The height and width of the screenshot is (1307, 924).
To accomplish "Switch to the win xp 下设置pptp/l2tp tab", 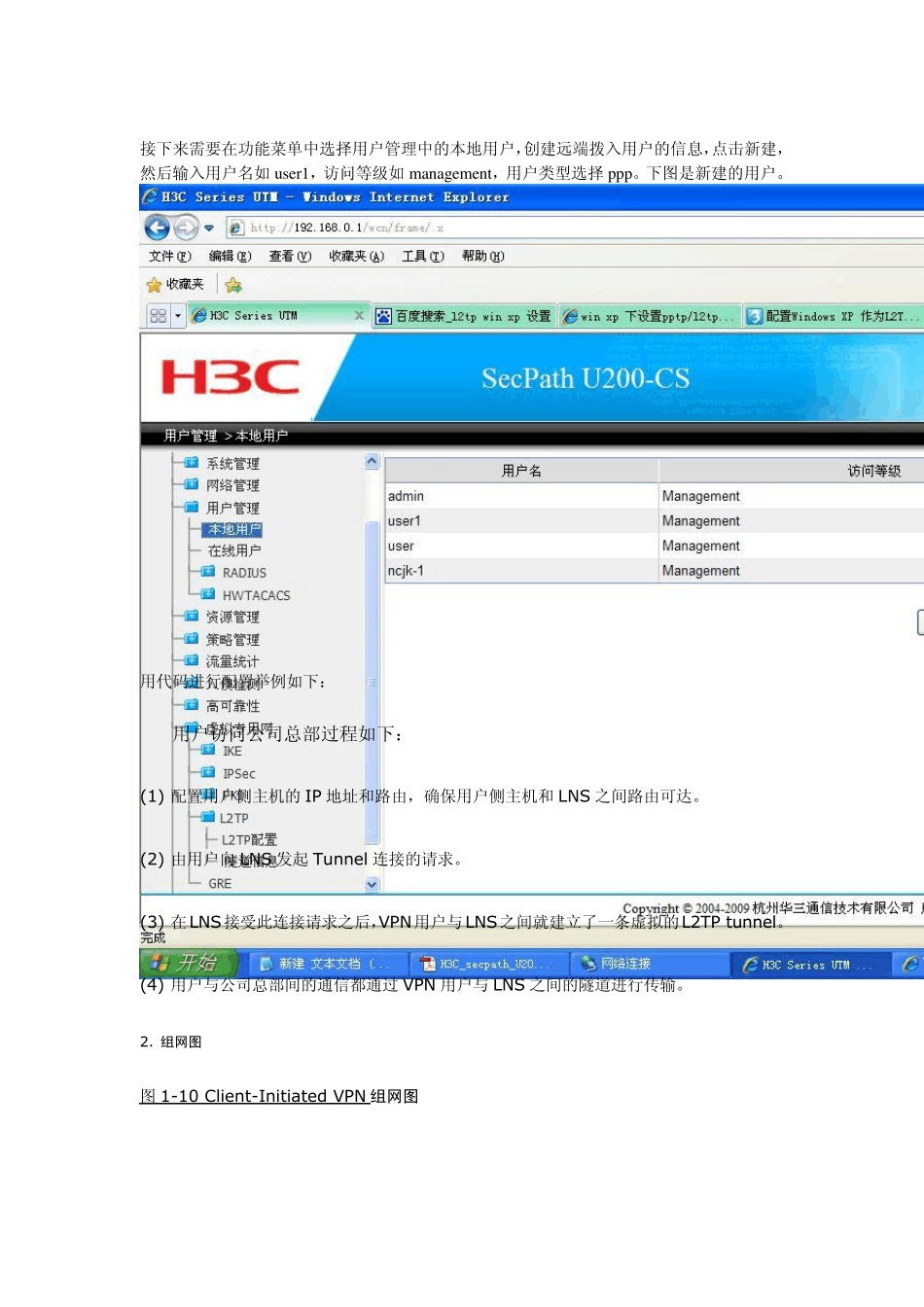I will (650, 316).
